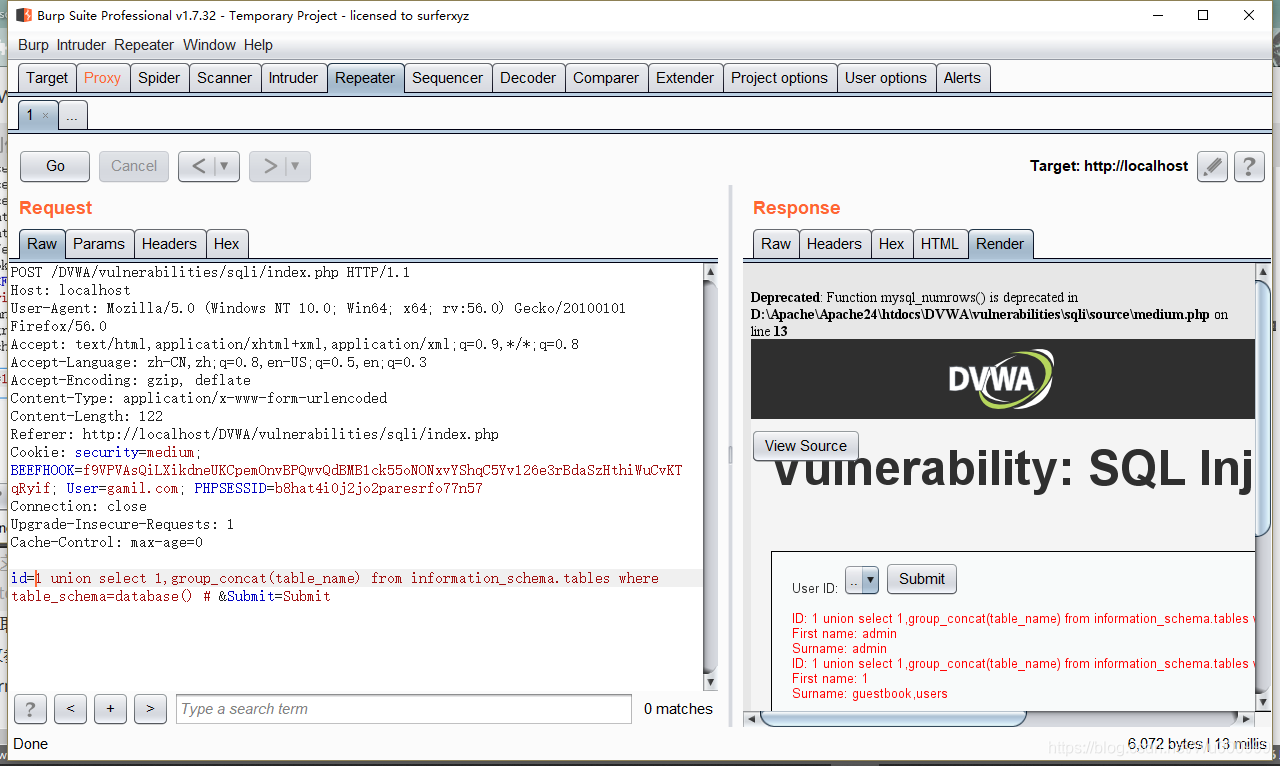
Task: Select request Params tab
Action: (x=99, y=244)
